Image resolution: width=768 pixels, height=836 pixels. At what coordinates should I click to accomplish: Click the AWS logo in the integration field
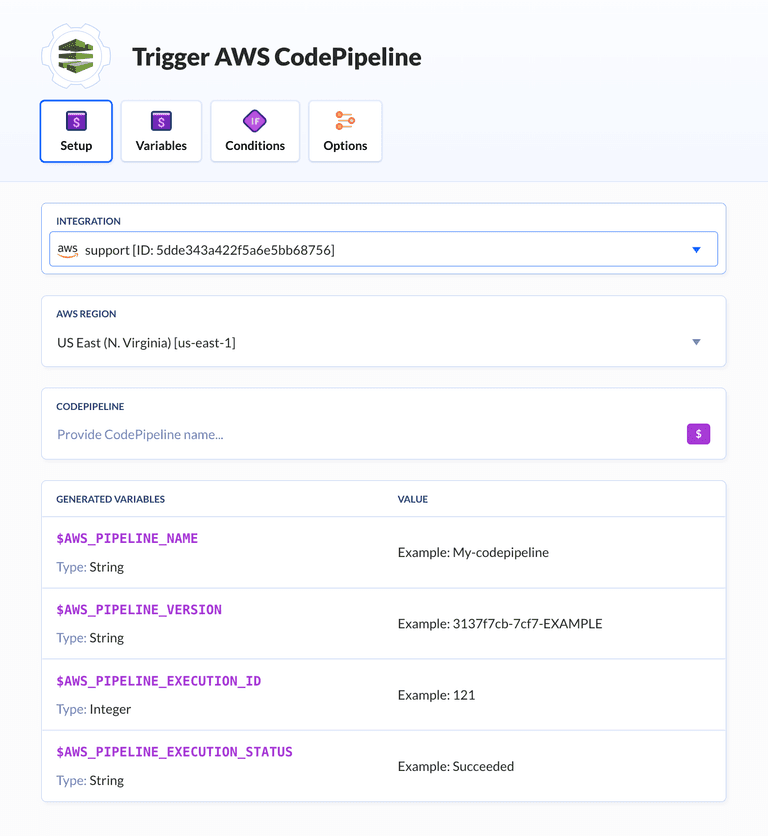click(67, 249)
